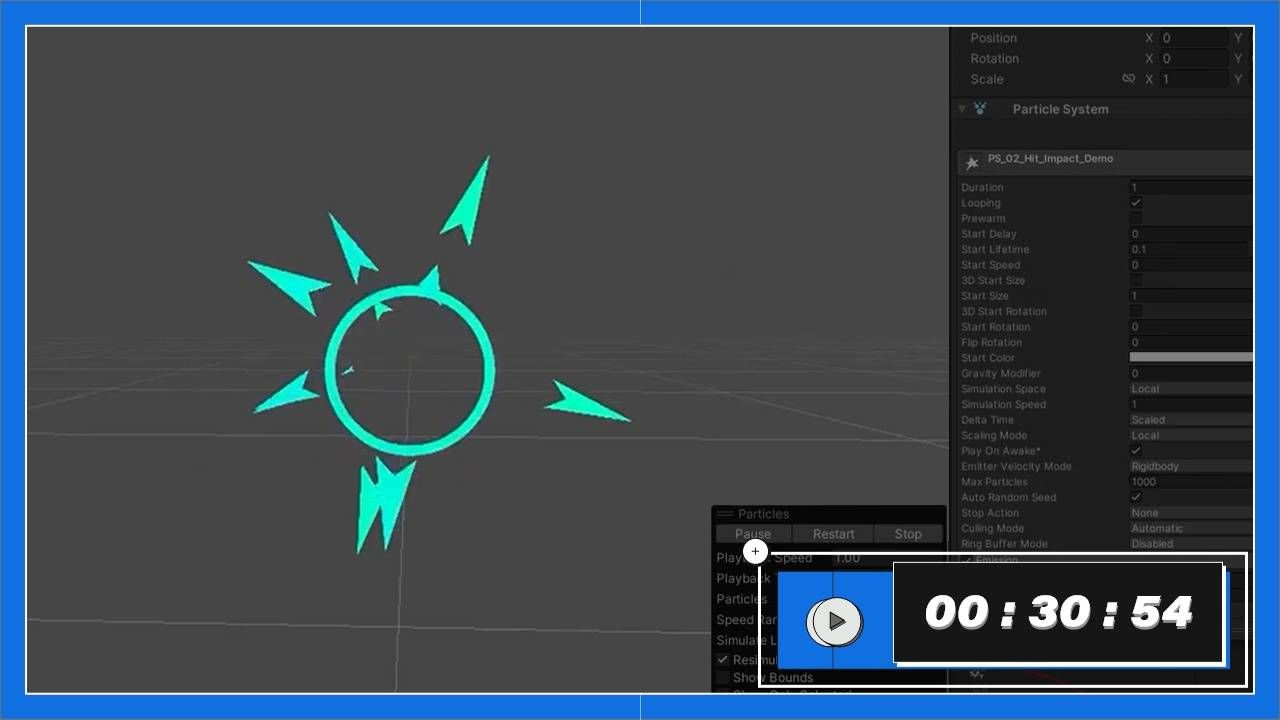Stop the particle simulation

tap(908, 534)
